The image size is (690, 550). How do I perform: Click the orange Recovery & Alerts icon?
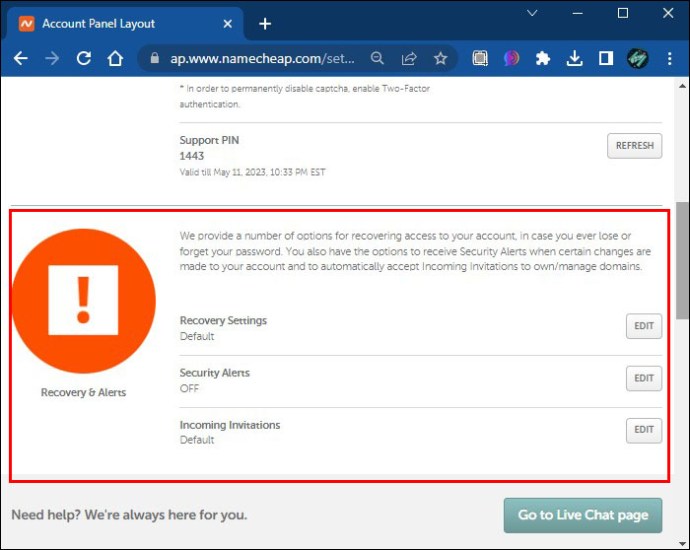click(x=84, y=301)
